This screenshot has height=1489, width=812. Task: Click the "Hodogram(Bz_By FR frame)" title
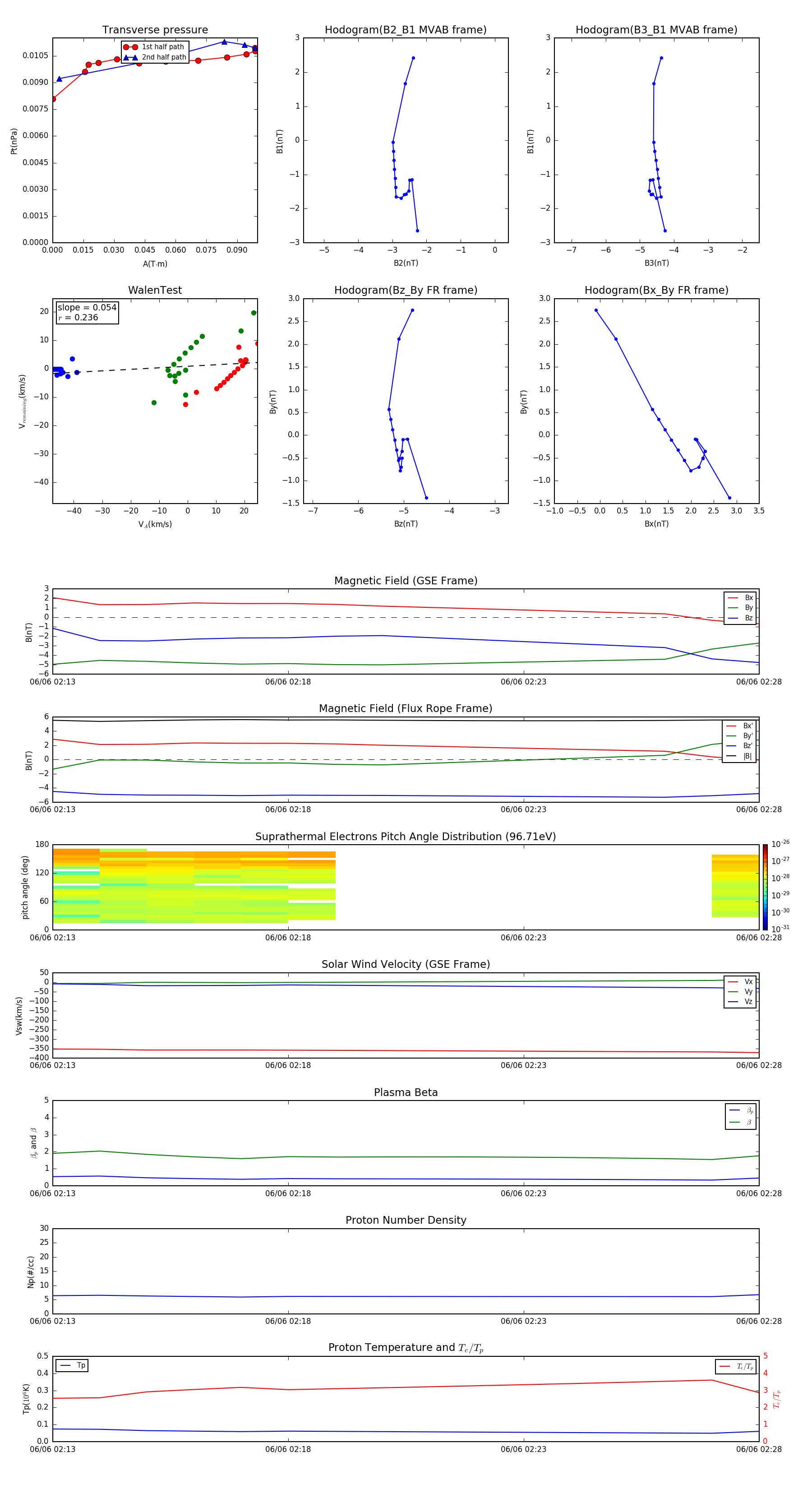(405, 290)
